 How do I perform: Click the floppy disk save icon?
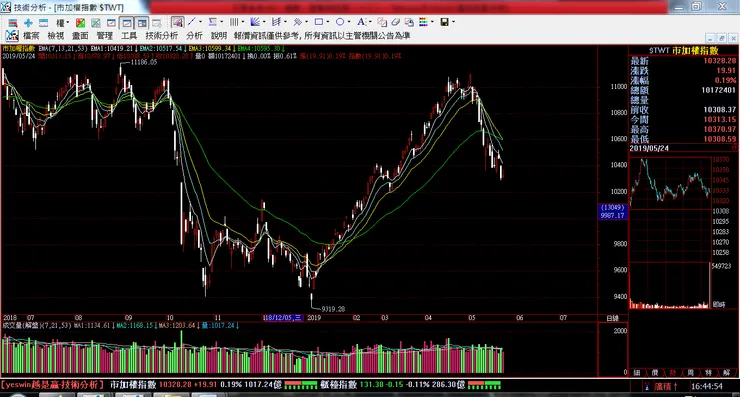[x=445, y=22]
